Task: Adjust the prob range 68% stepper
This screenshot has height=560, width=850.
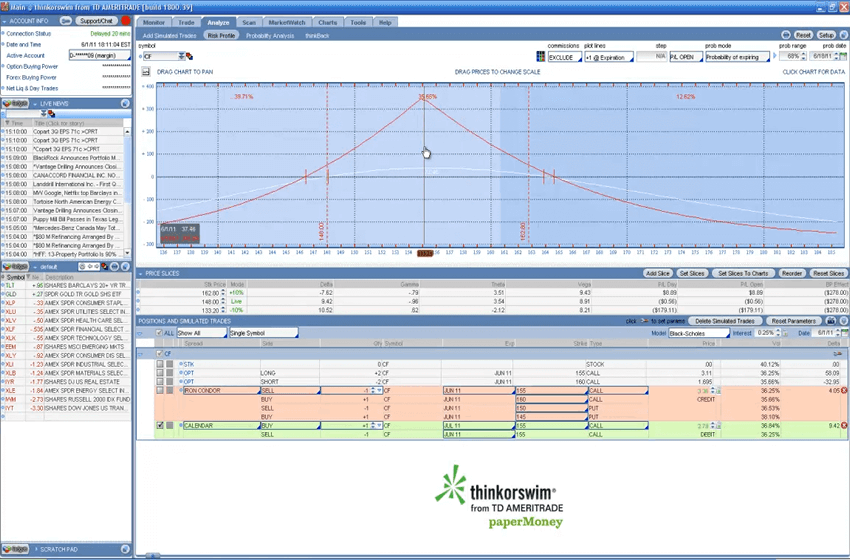Action: tap(803, 56)
